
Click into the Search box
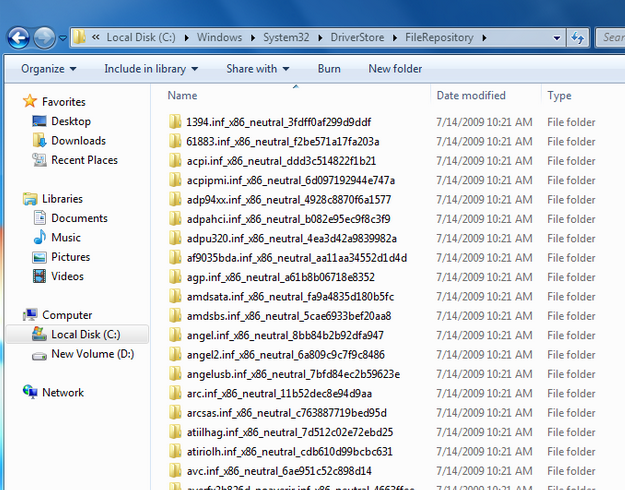pos(610,38)
